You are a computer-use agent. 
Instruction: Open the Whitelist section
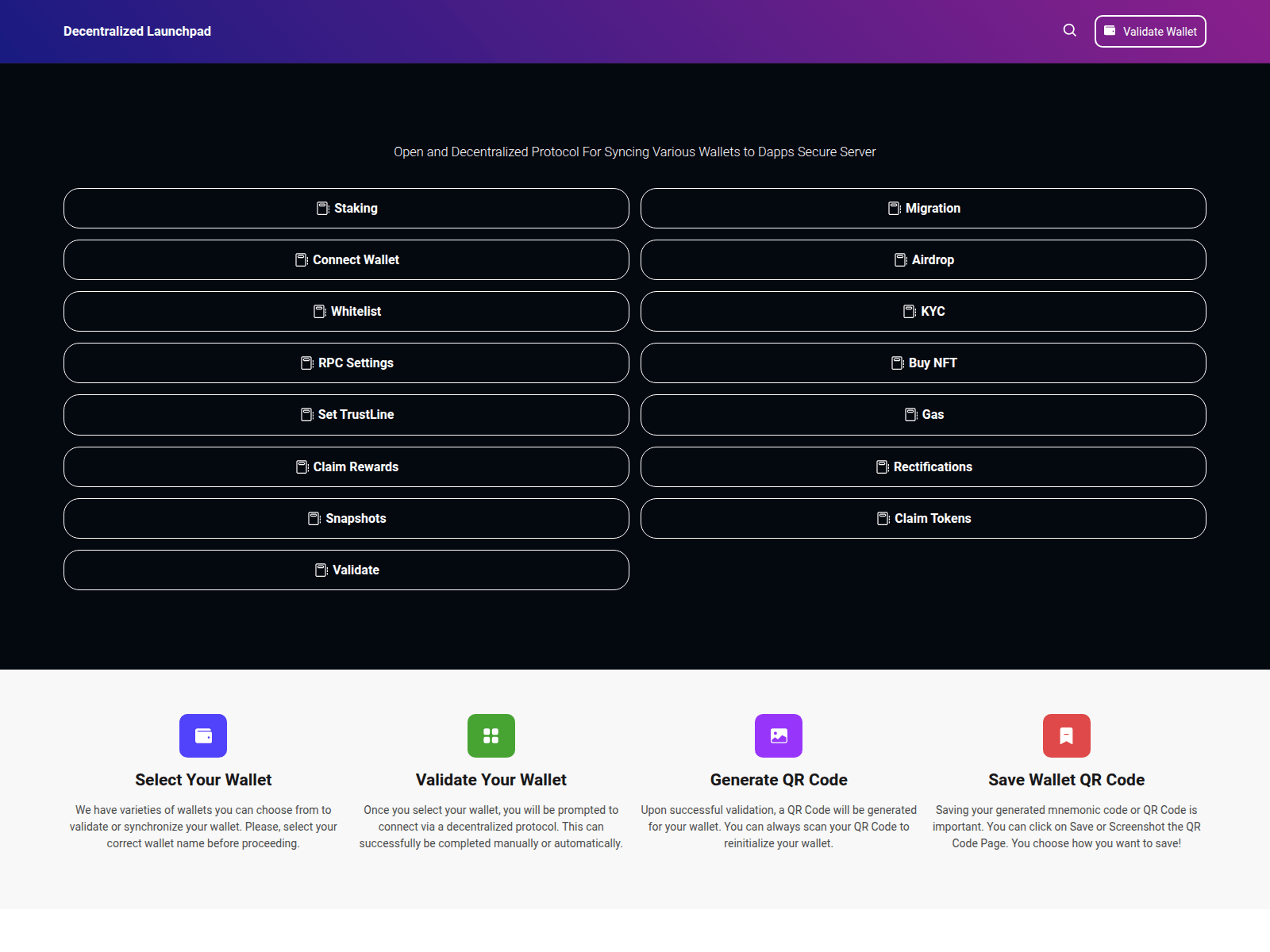[x=346, y=311]
